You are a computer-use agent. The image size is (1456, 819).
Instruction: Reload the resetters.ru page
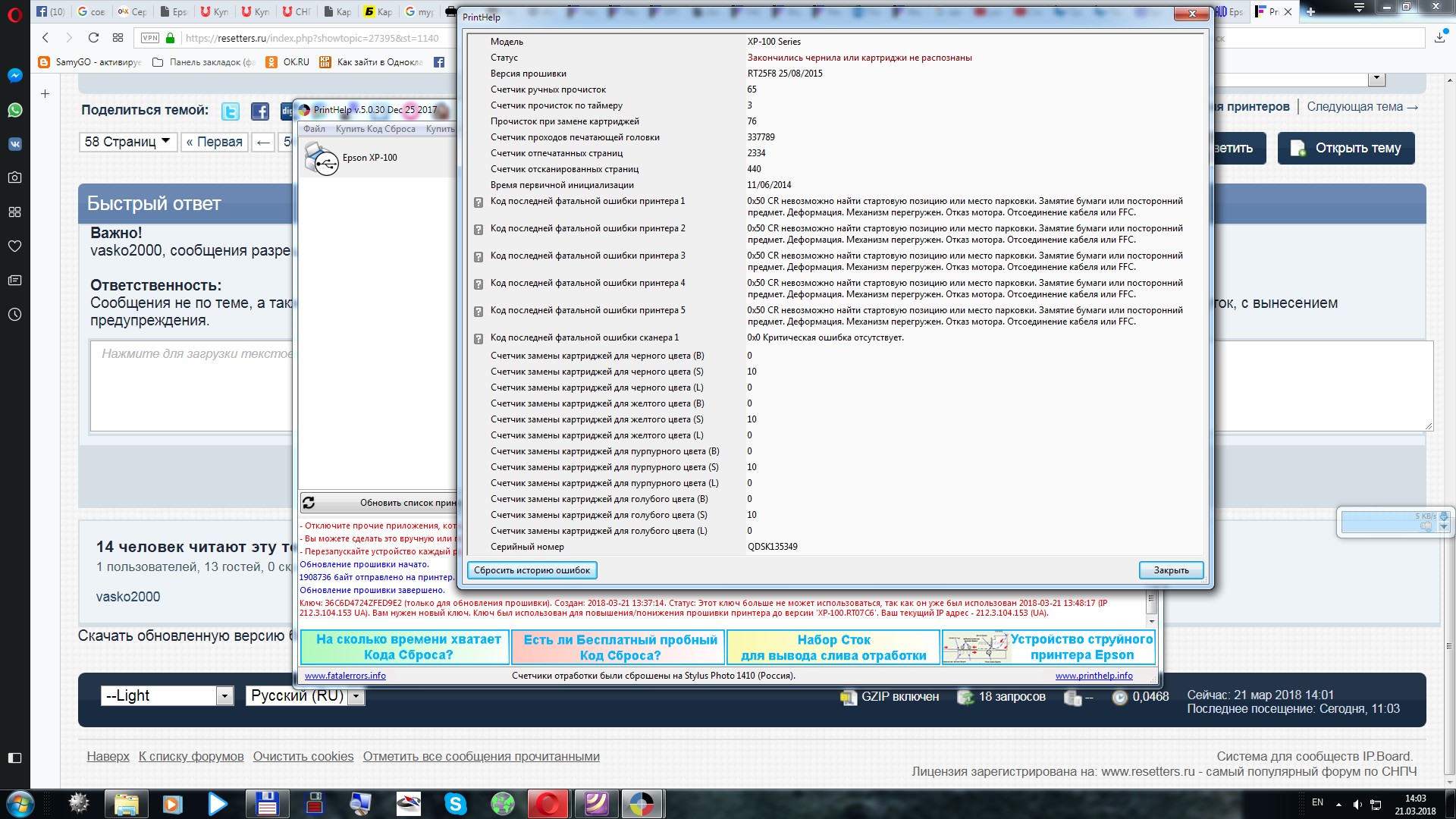click(93, 38)
